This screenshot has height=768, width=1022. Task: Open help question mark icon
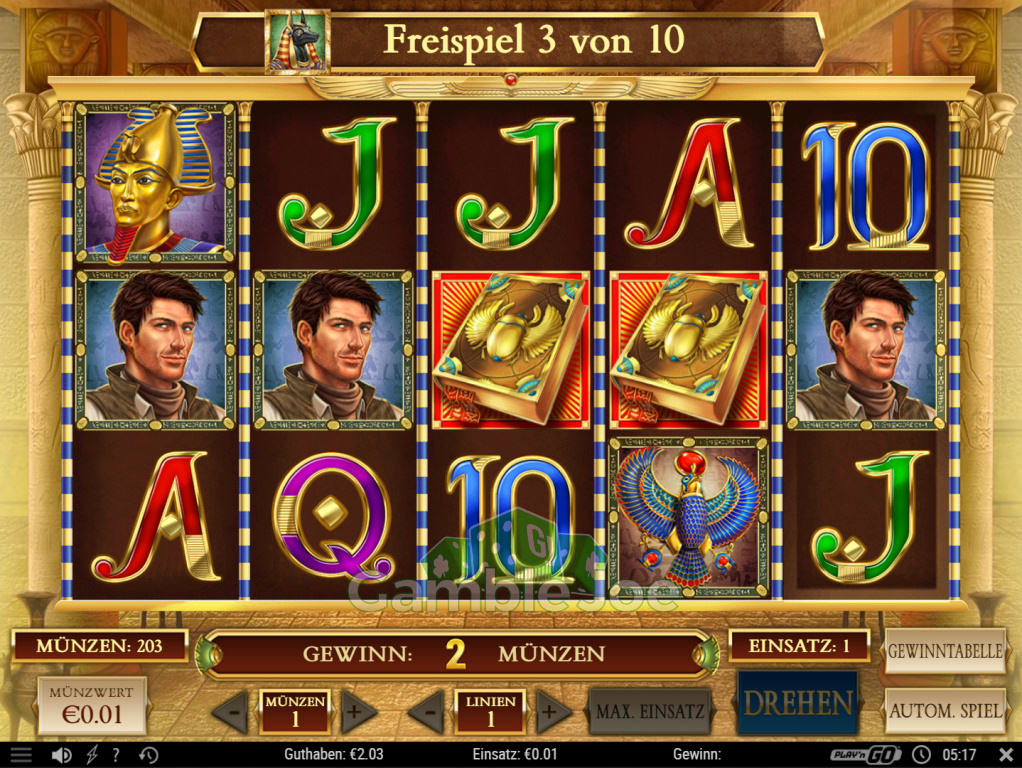click(116, 755)
